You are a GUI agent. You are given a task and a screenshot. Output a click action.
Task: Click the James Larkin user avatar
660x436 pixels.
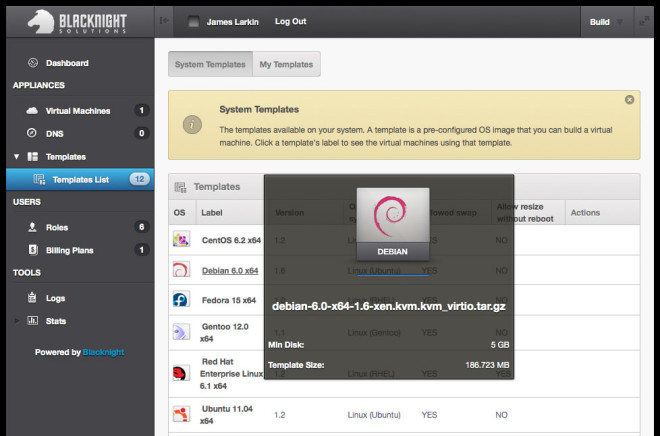point(194,22)
